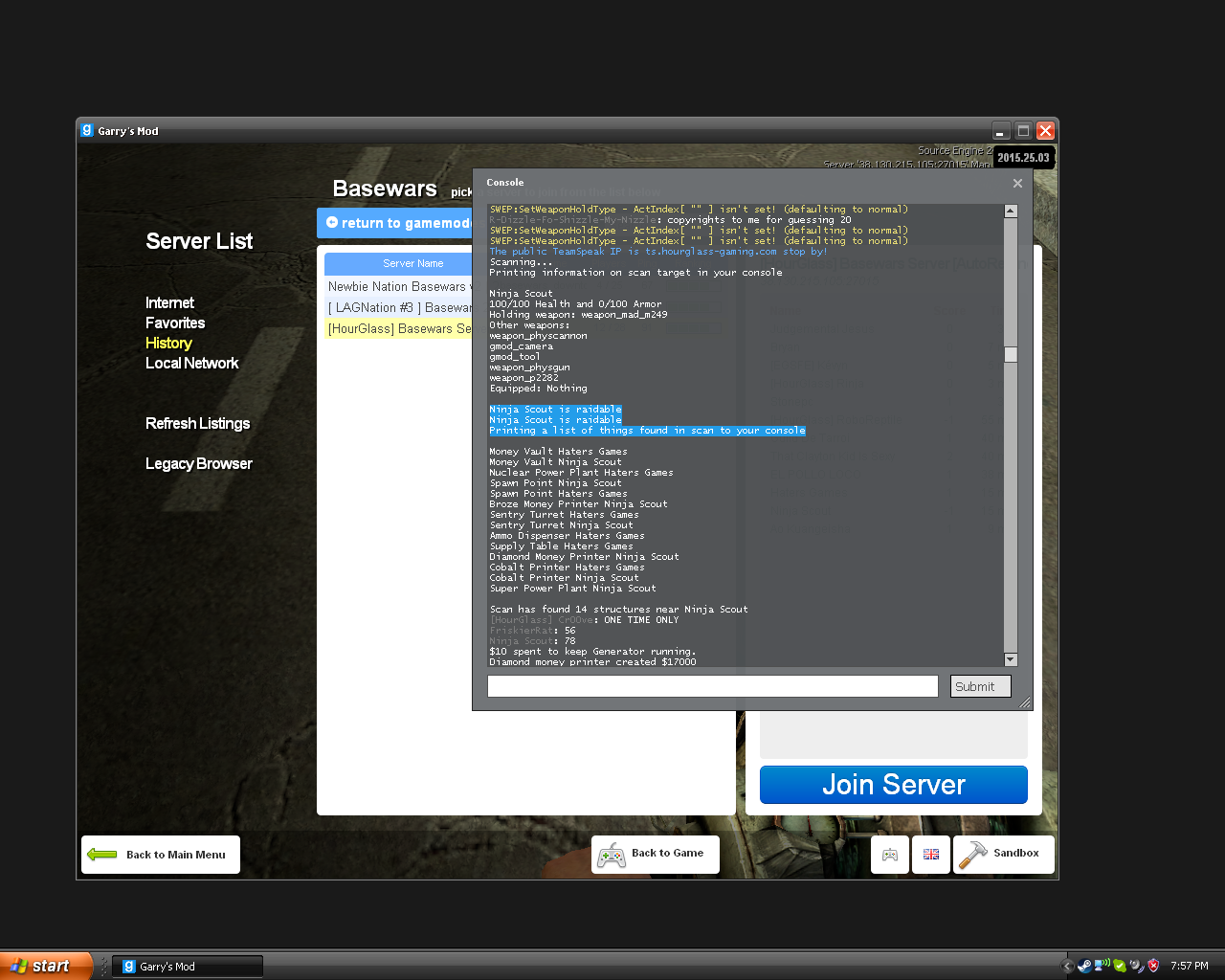Image resolution: width=1225 pixels, height=980 pixels.
Task: Click the Back to Game controller button
Action: [x=656, y=855]
